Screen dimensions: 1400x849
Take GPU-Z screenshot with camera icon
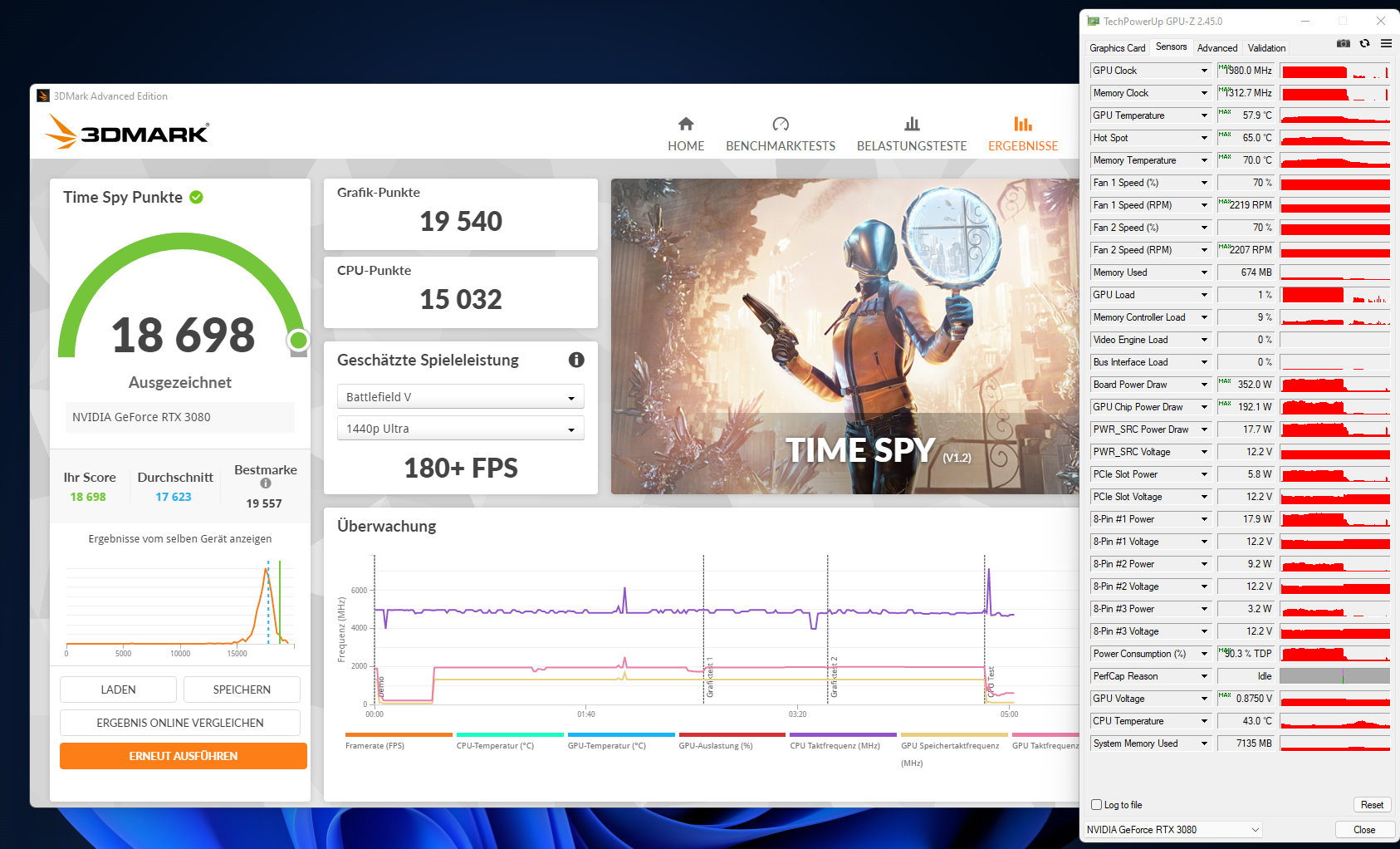pos(1344,43)
